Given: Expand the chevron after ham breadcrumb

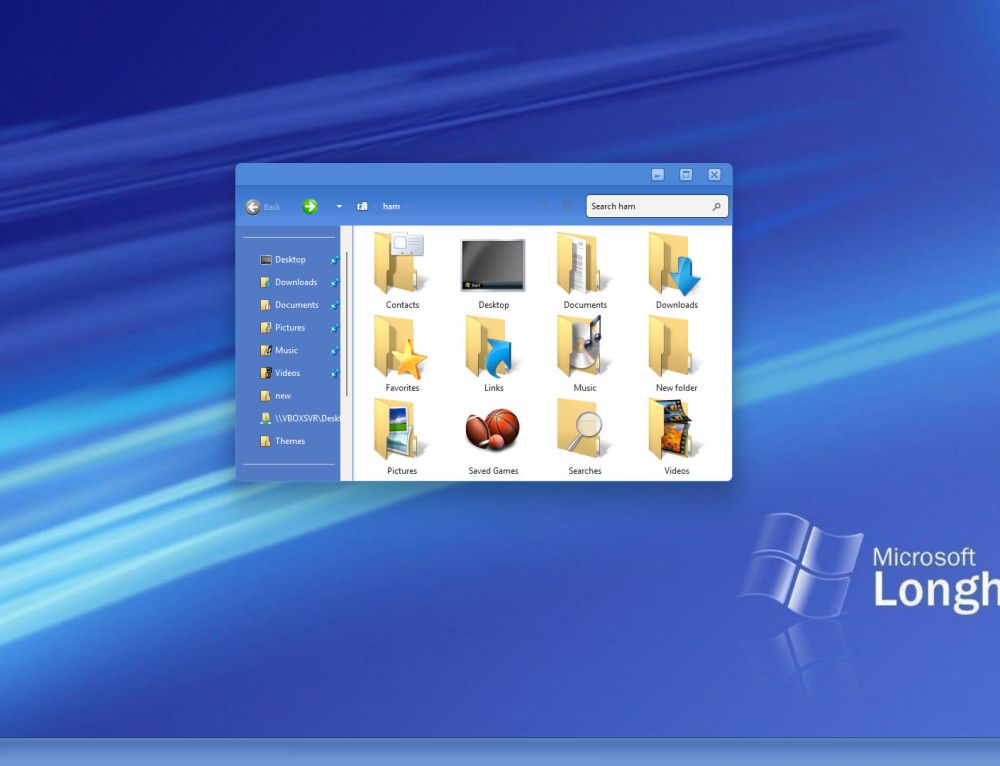Looking at the screenshot, I should (x=408, y=207).
